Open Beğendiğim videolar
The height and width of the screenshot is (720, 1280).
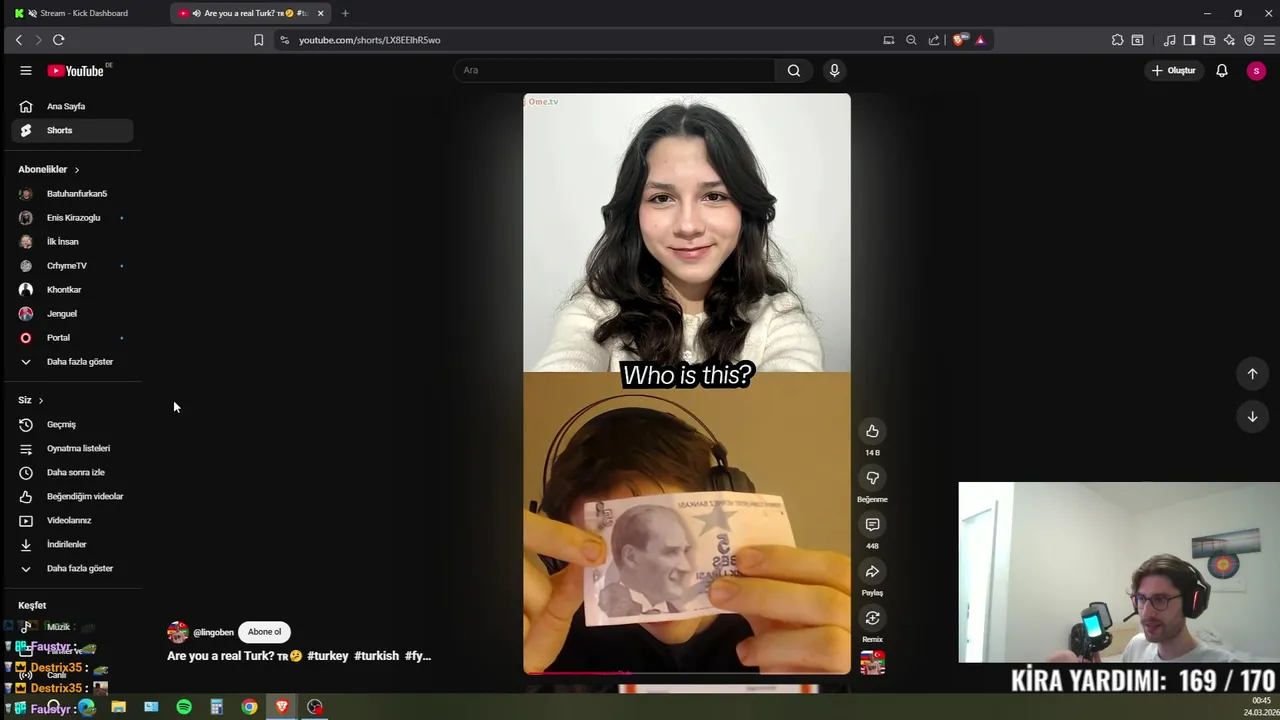click(72, 497)
